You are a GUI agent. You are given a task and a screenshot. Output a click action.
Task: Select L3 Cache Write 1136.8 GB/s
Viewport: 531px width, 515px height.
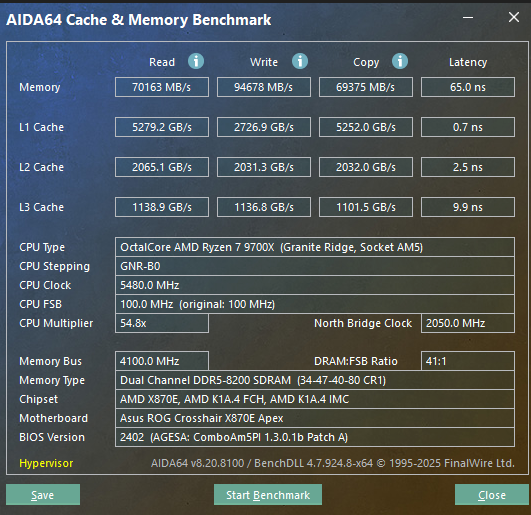click(x=264, y=207)
